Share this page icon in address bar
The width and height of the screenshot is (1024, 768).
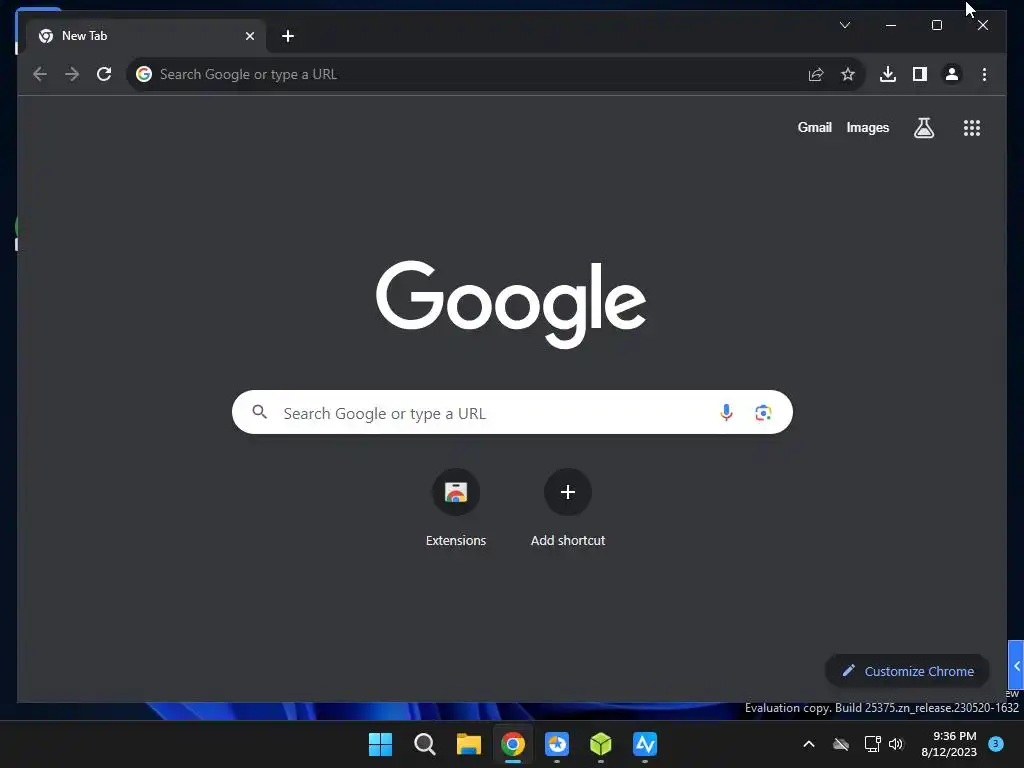(x=816, y=74)
